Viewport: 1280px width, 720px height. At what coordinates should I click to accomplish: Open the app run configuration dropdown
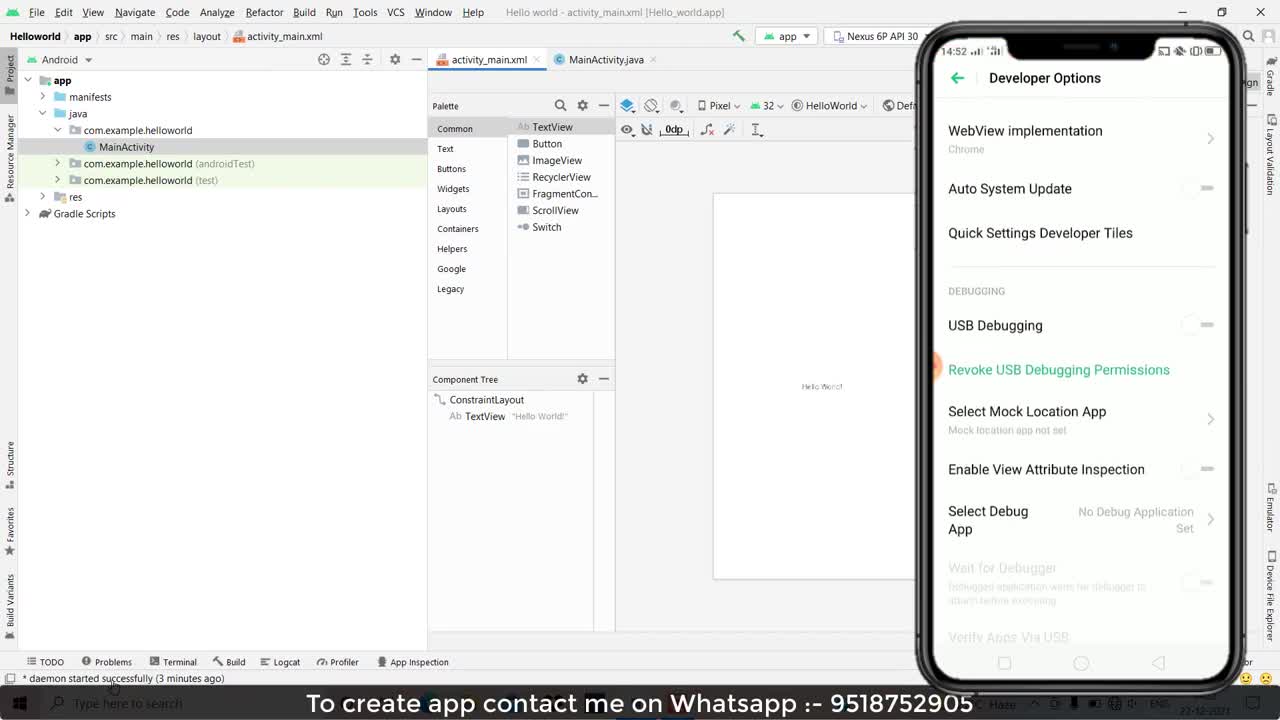coord(788,36)
